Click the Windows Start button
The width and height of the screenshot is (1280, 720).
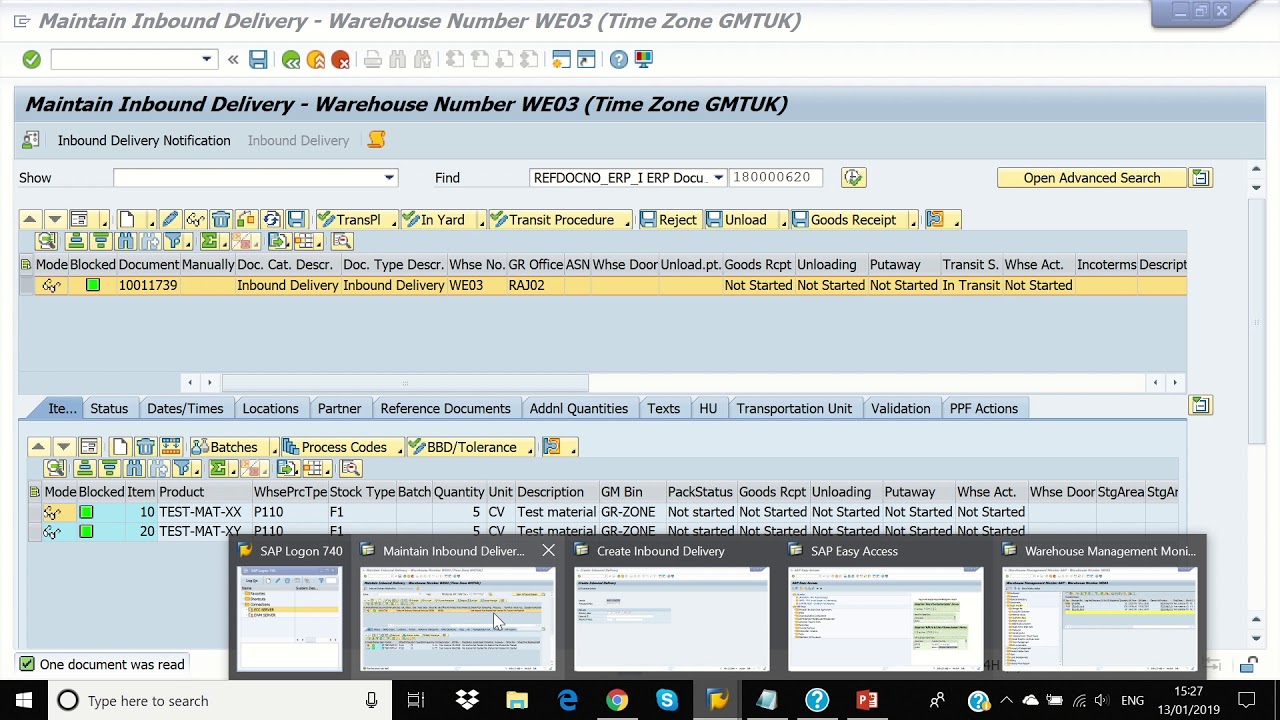click(24, 700)
